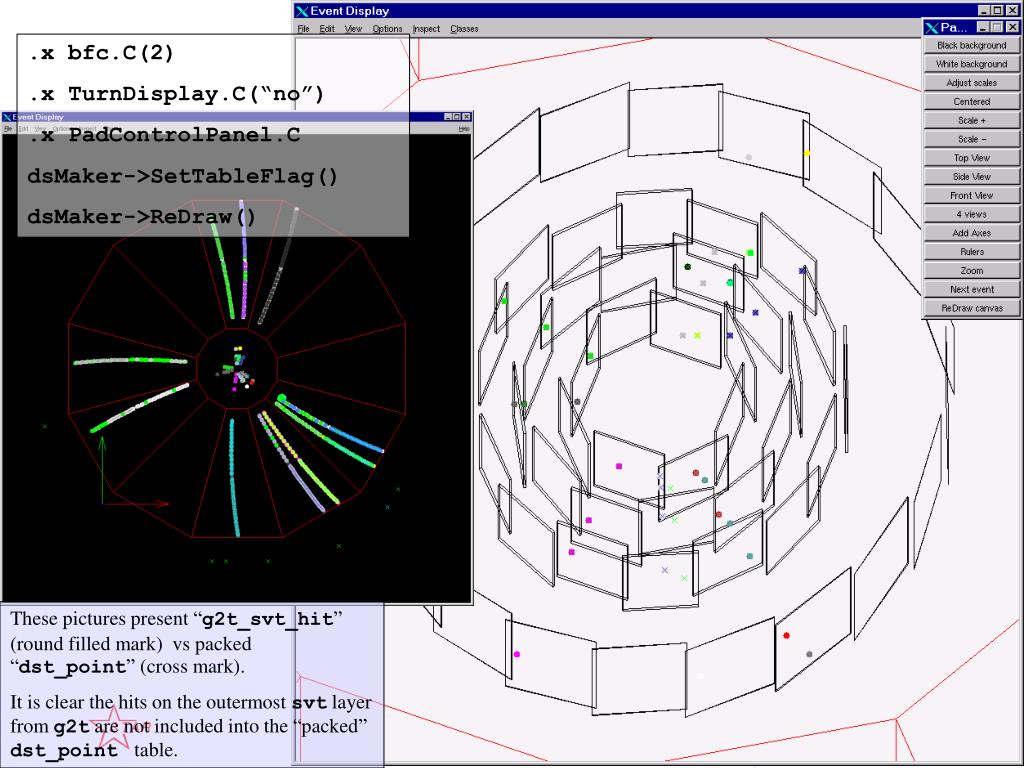
Task: Click the "dsMaker->SetTableFlag()" text
Action: coord(183,176)
